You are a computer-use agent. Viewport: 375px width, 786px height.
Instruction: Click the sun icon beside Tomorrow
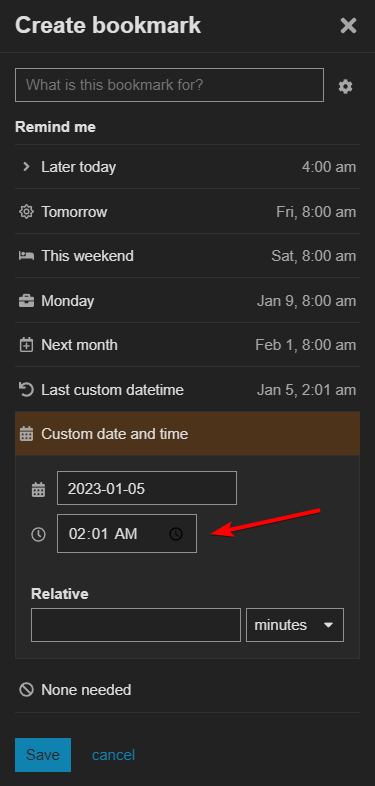(26, 212)
